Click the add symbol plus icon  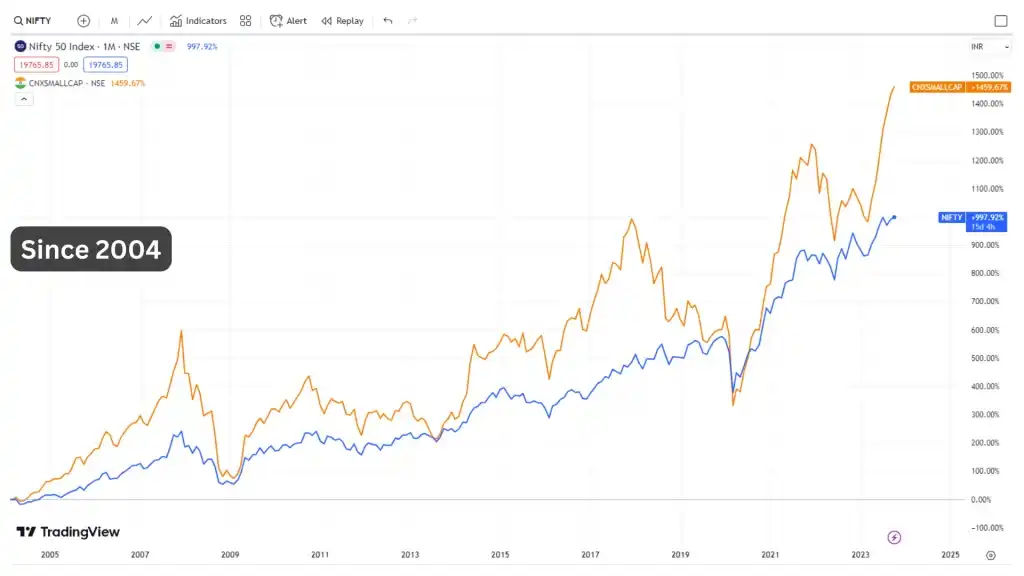(83, 21)
